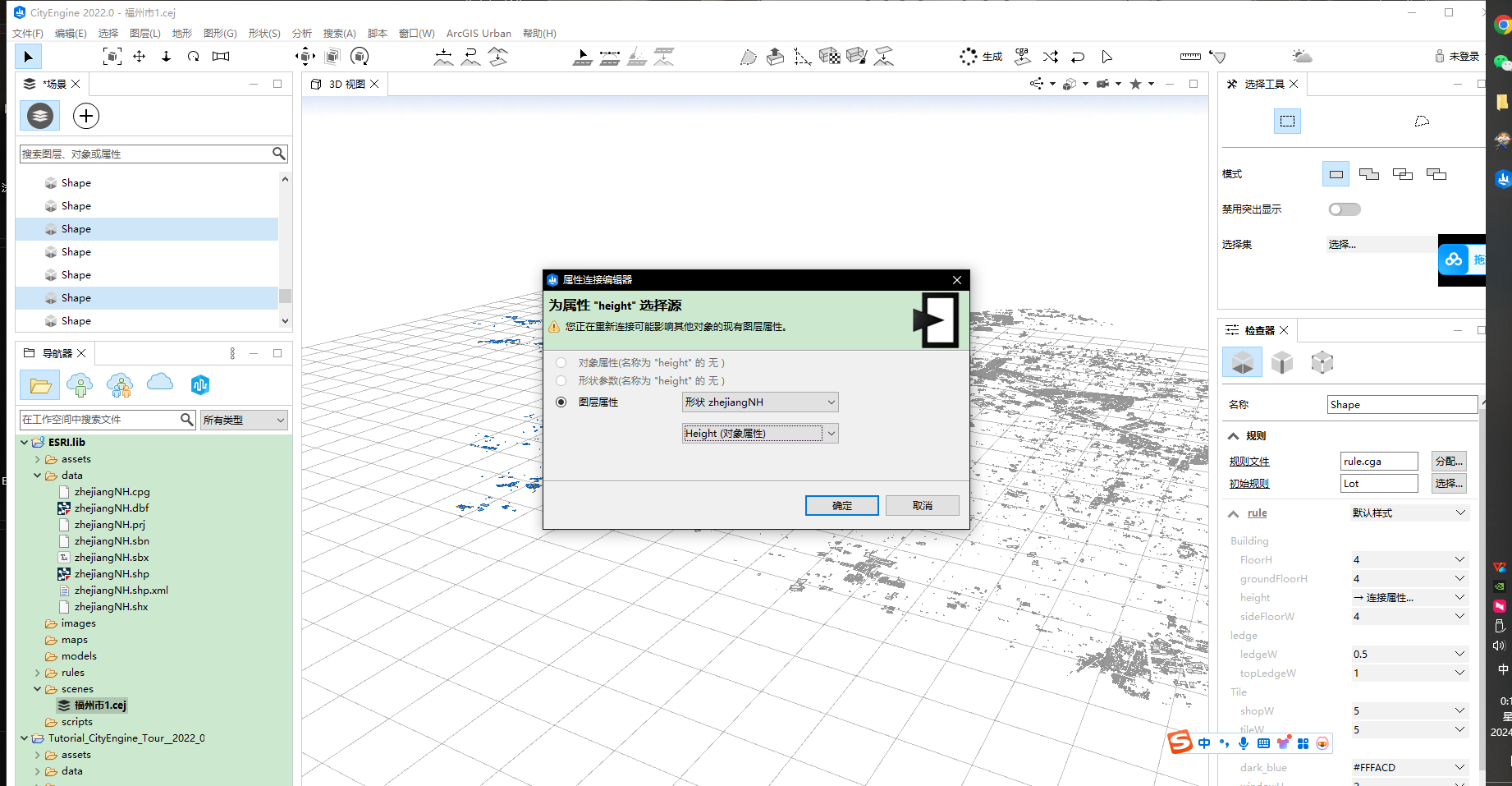Viewport: 1512px width, 786px height.
Task: Open the ArcGIS Urban menu
Action: (479, 33)
